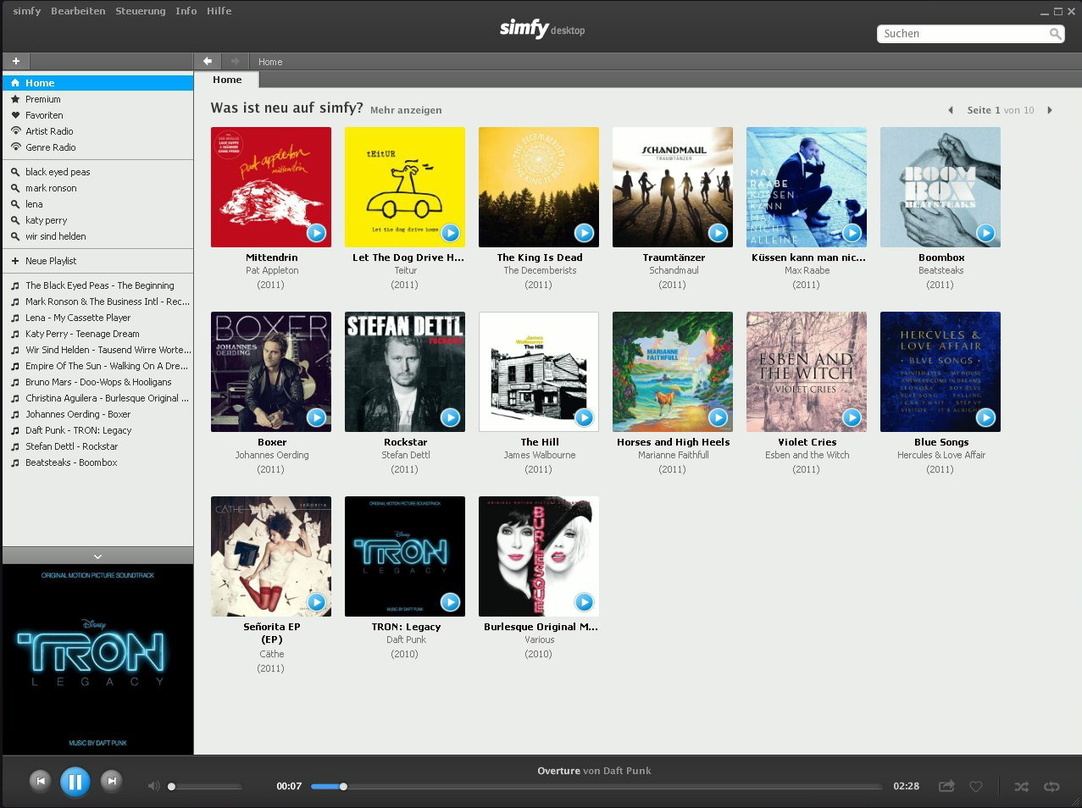
Task: Collapse the now-playing cover panel
Action: pyautogui.click(x=98, y=556)
